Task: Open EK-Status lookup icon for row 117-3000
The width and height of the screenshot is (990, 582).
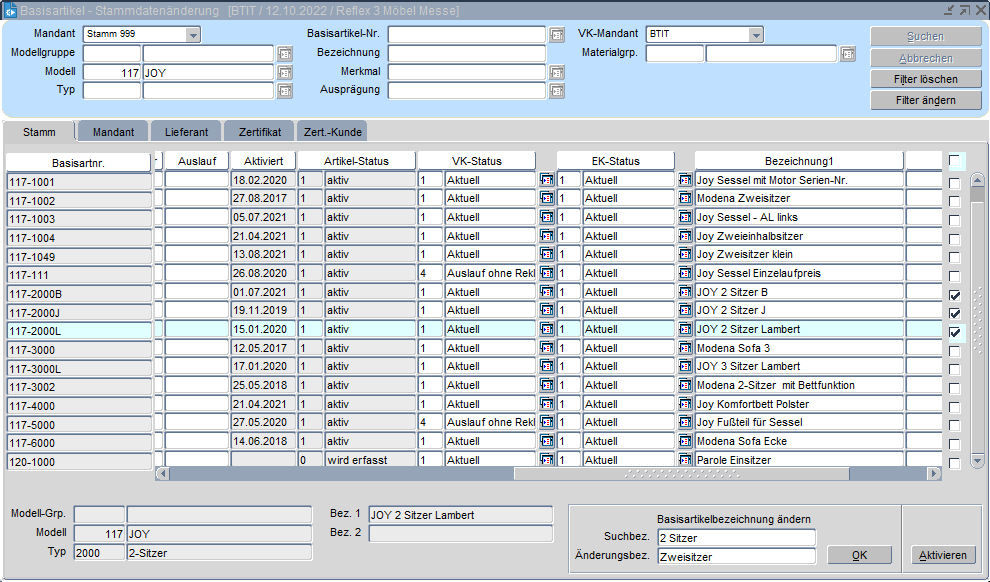Action: click(x=685, y=348)
